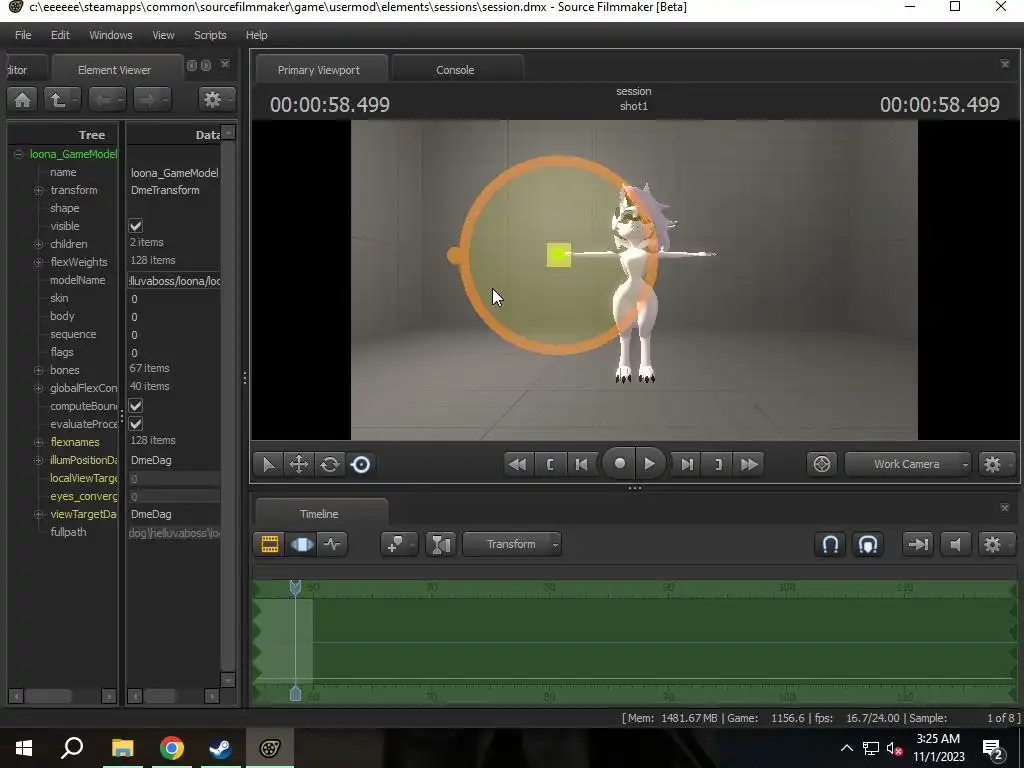
Task: Open timeline settings gear
Action: point(995,544)
